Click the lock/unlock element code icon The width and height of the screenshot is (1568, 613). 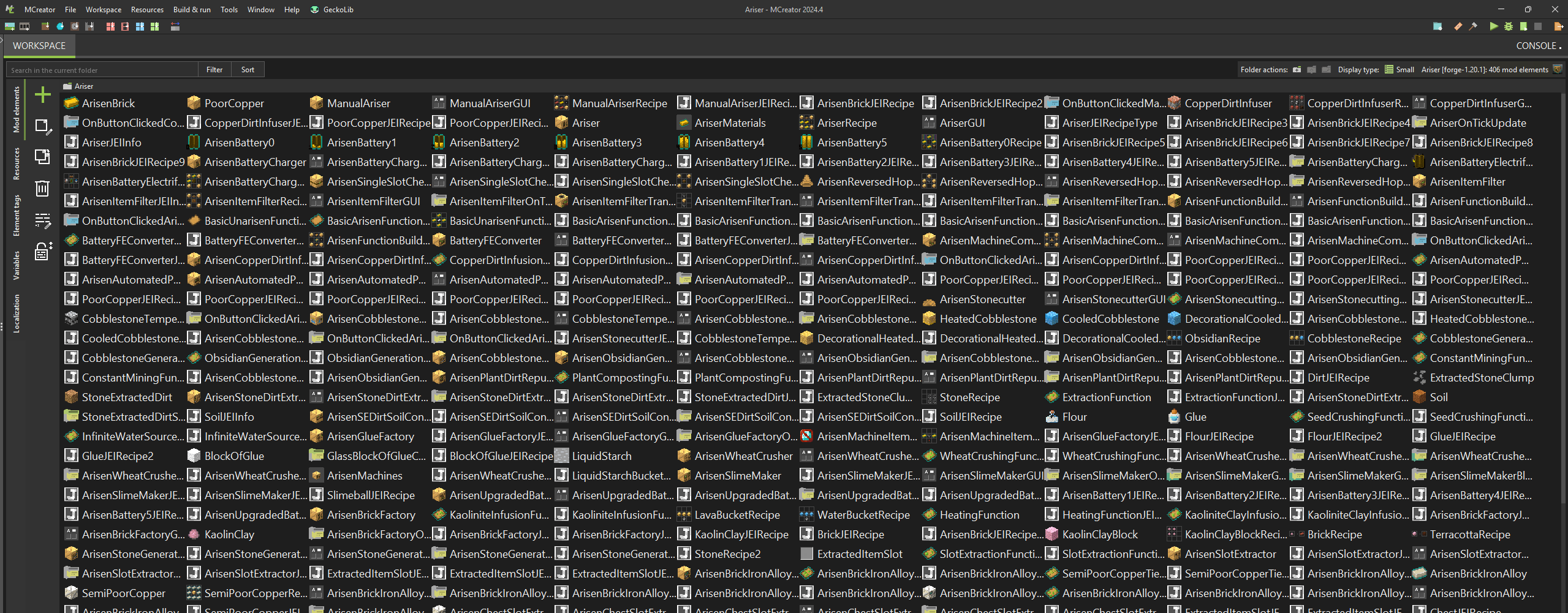point(42,251)
